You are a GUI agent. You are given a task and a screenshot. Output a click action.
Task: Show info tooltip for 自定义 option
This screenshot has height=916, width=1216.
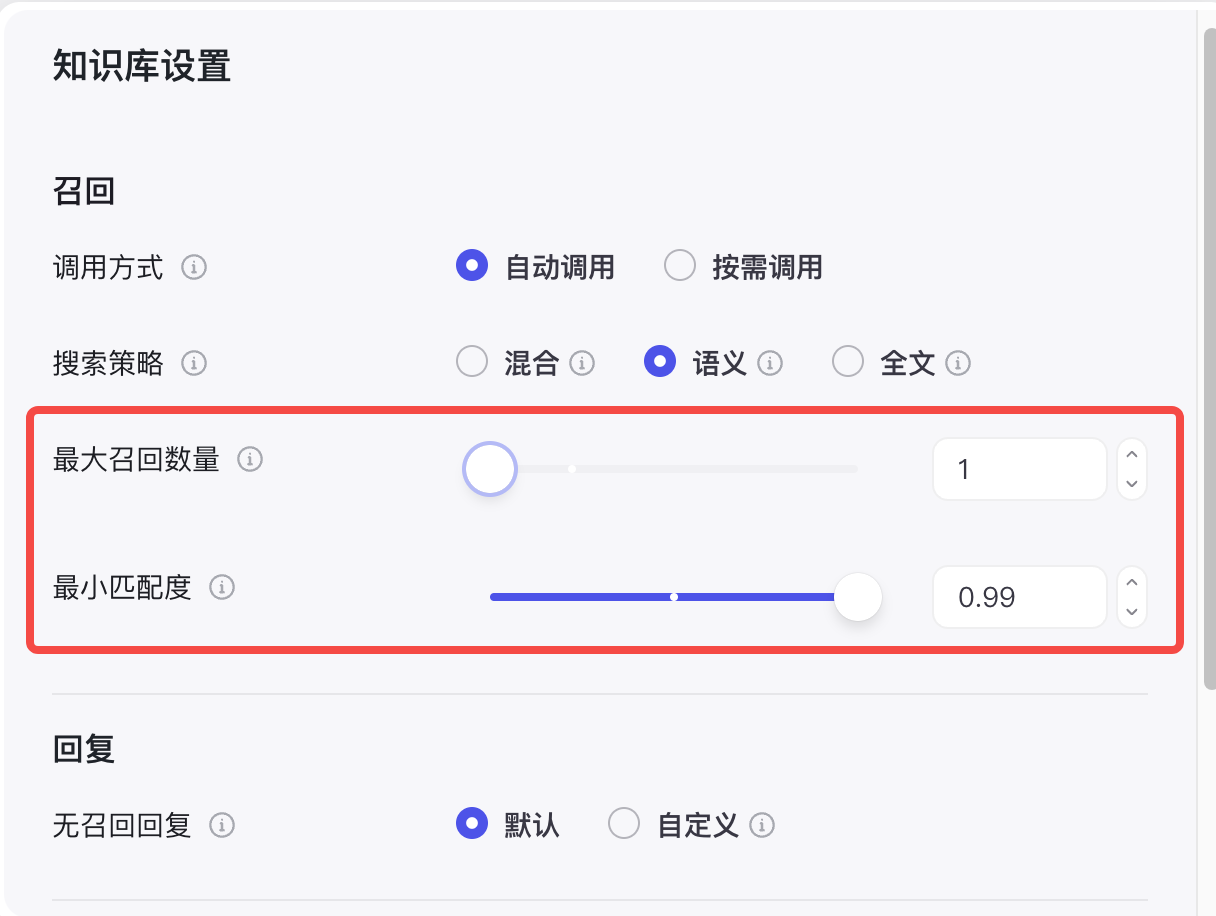click(762, 826)
